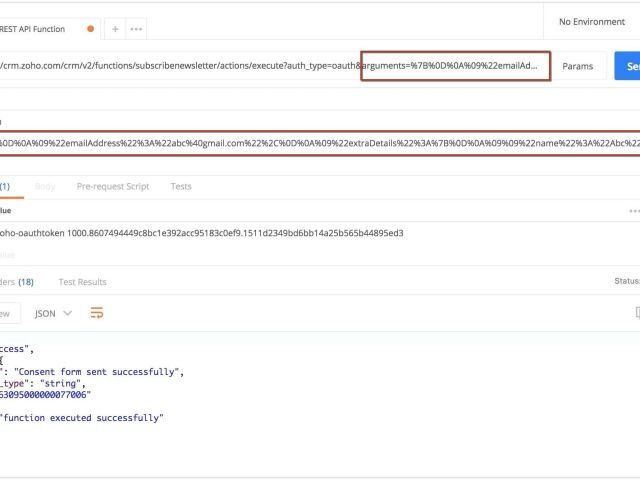Viewport: 640px width, 480px height.
Task: Toggle the orange wrap lines icon
Action: pyautogui.click(x=97, y=313)
